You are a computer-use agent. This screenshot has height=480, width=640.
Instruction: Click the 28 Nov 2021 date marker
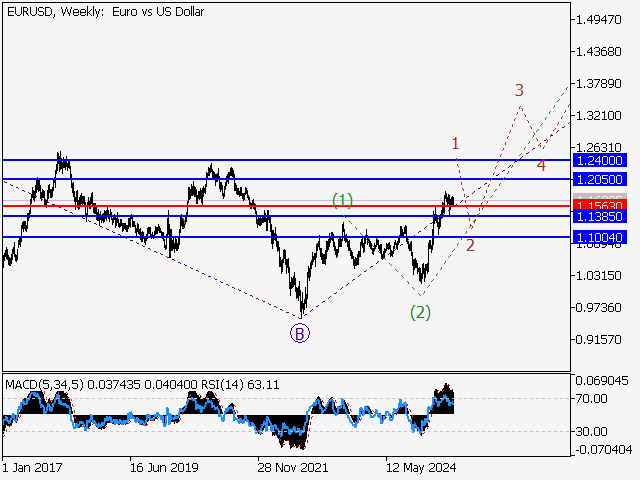tap(293, 467)
